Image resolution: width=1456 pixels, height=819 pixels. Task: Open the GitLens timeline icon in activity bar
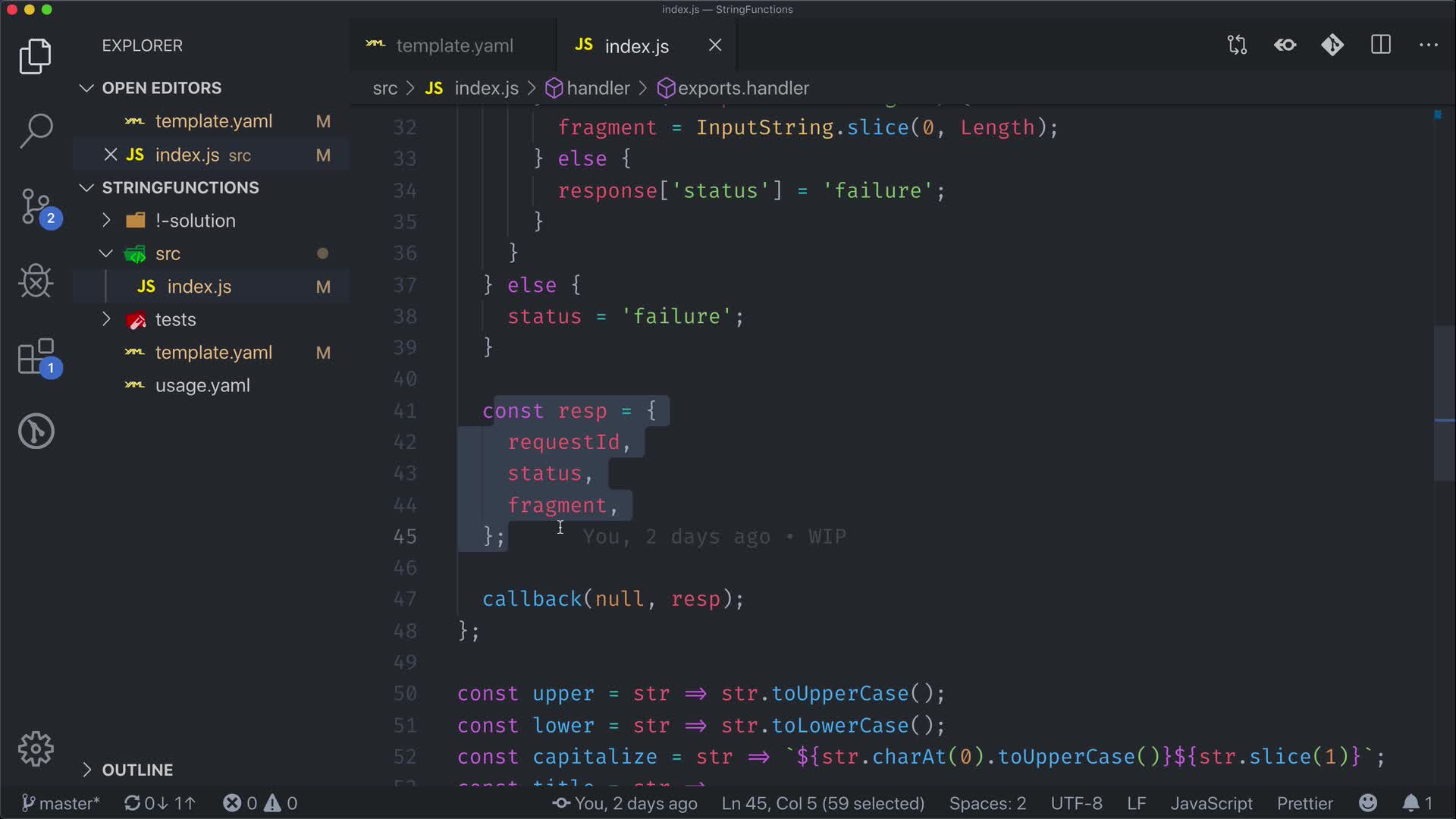coord(36,431)
